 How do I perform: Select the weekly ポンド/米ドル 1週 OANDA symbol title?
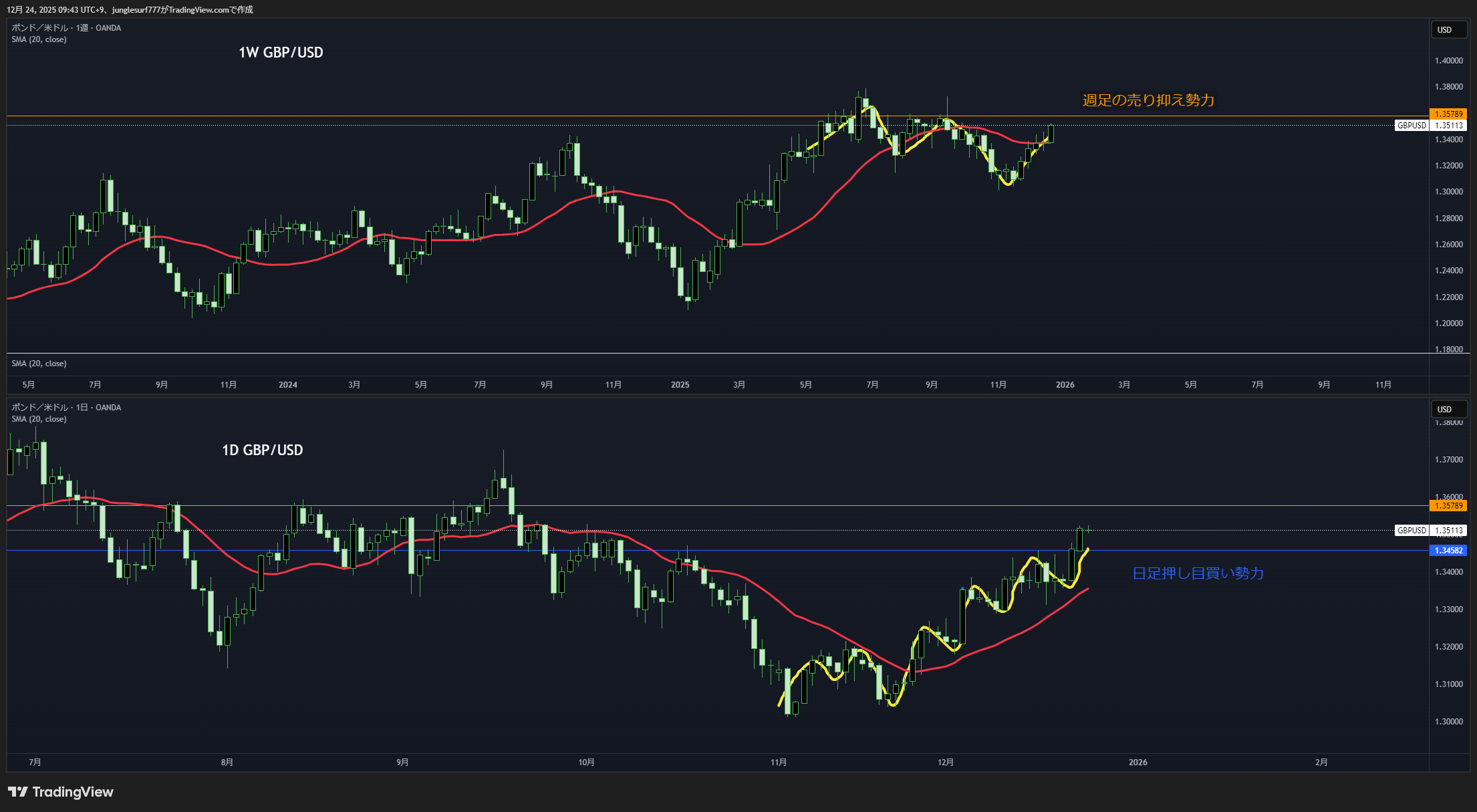[x=66, y=28]
